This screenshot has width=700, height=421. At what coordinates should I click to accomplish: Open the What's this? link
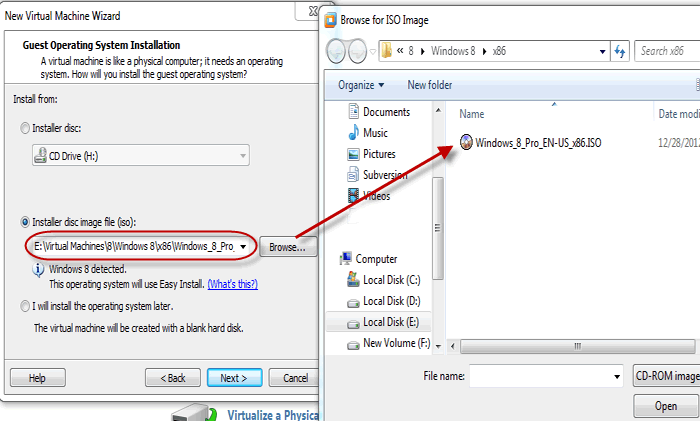[x=233, y=284]
